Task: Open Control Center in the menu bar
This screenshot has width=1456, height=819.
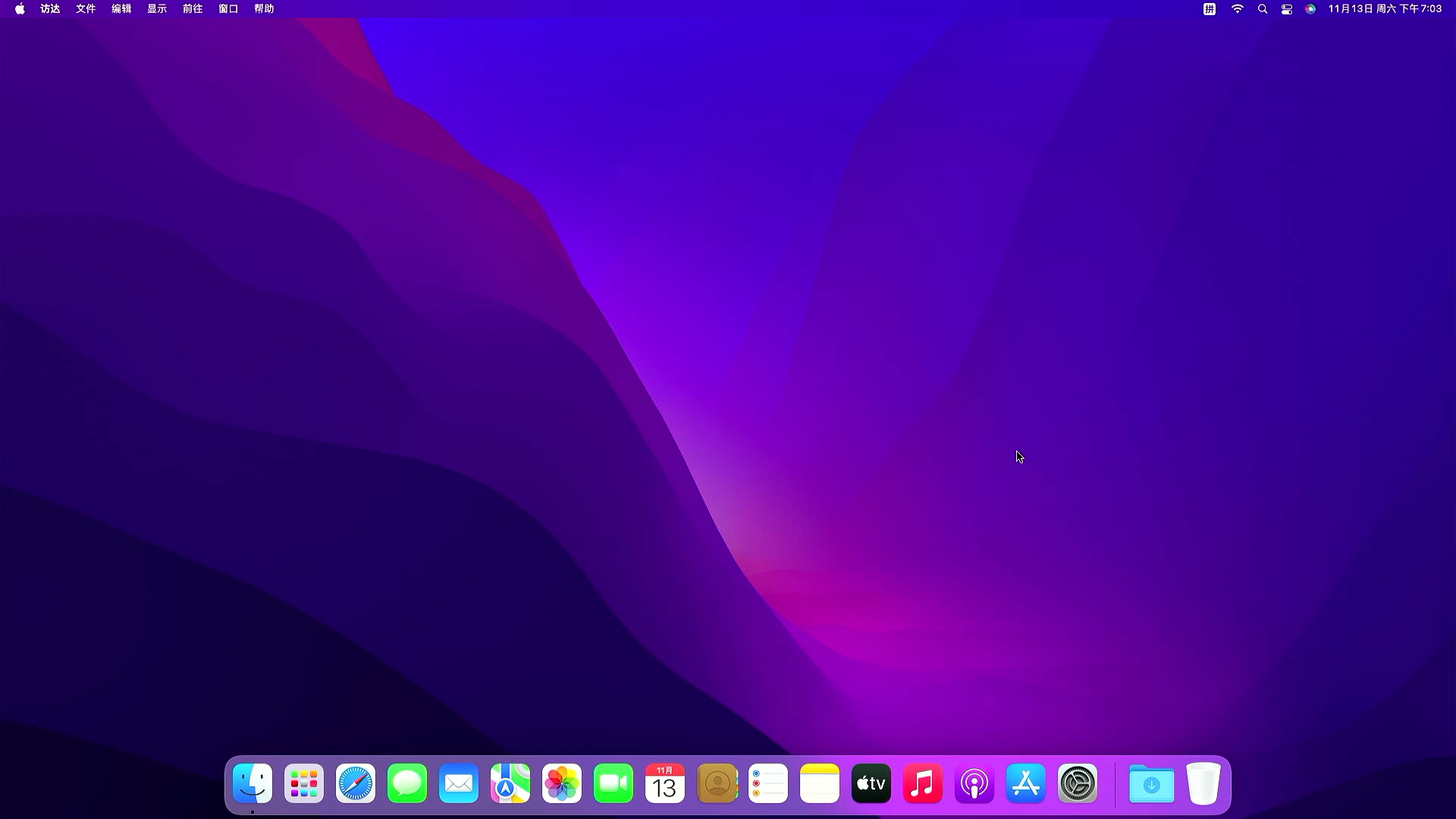Action: click(1287, 9)
